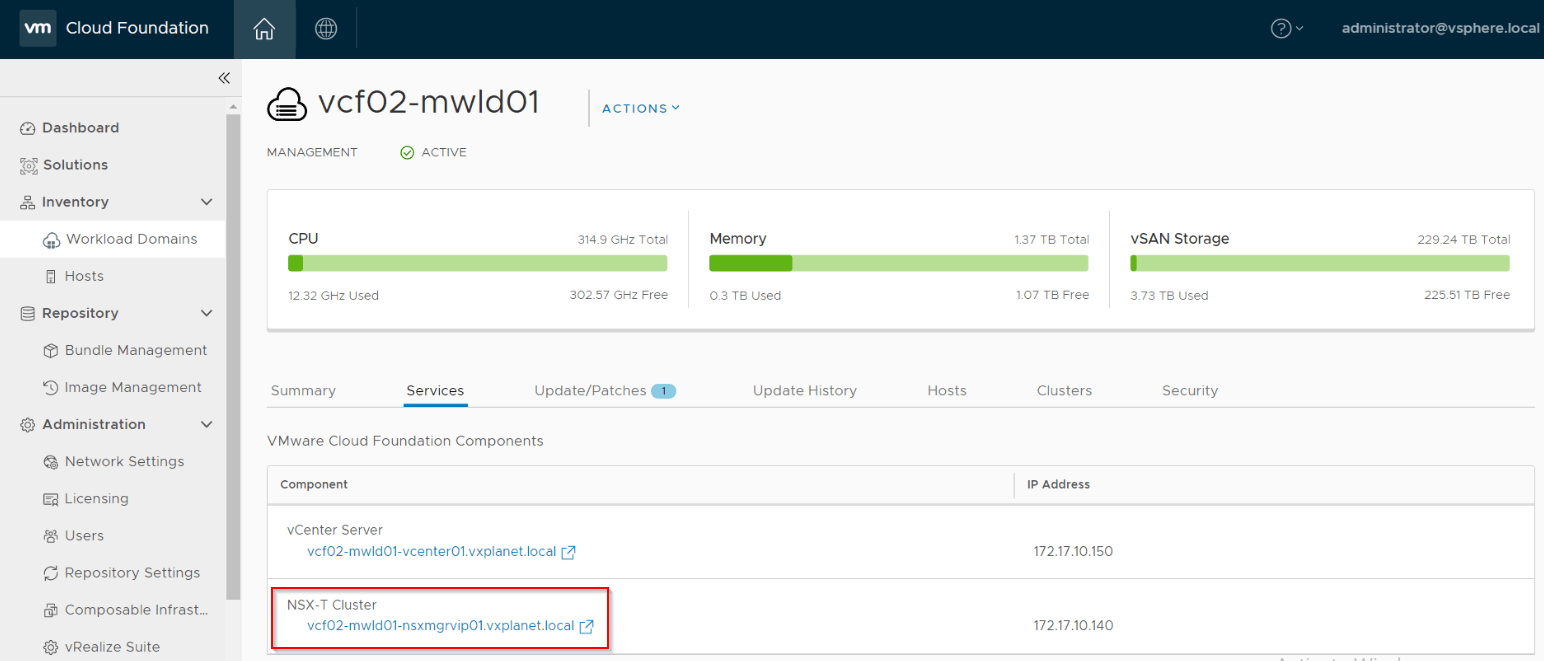1544x661 pixels.
Task: Open the ACTIONS dropdown menu
Action: point(641,108)
